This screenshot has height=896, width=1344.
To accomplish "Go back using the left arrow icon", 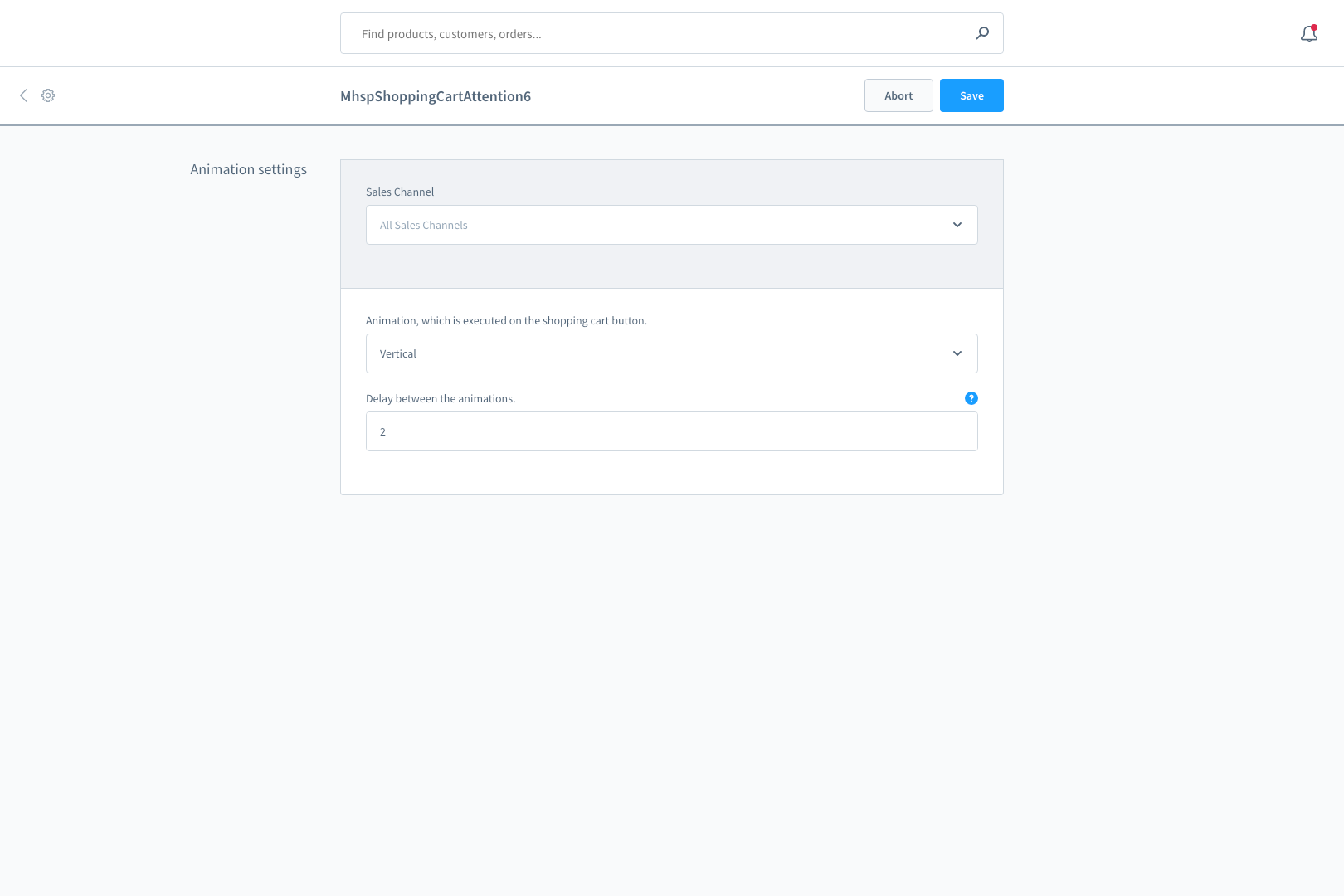I will click(x=23, y=95).
